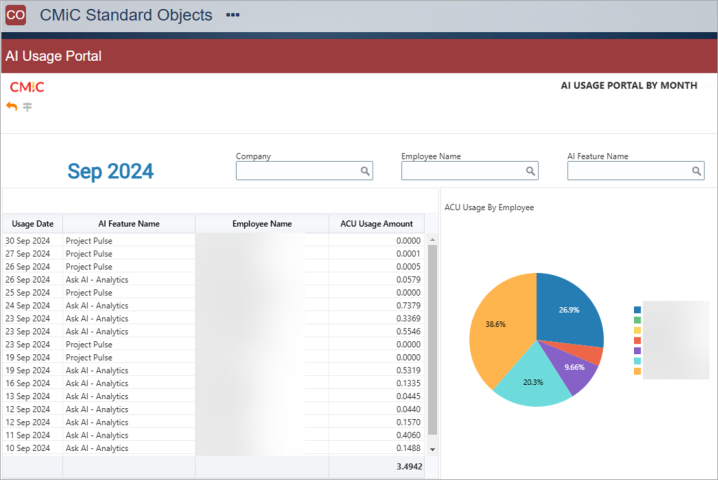The image size is (718, 480).
Task: Click the teal legend color swatch
Action: (637, 360)
